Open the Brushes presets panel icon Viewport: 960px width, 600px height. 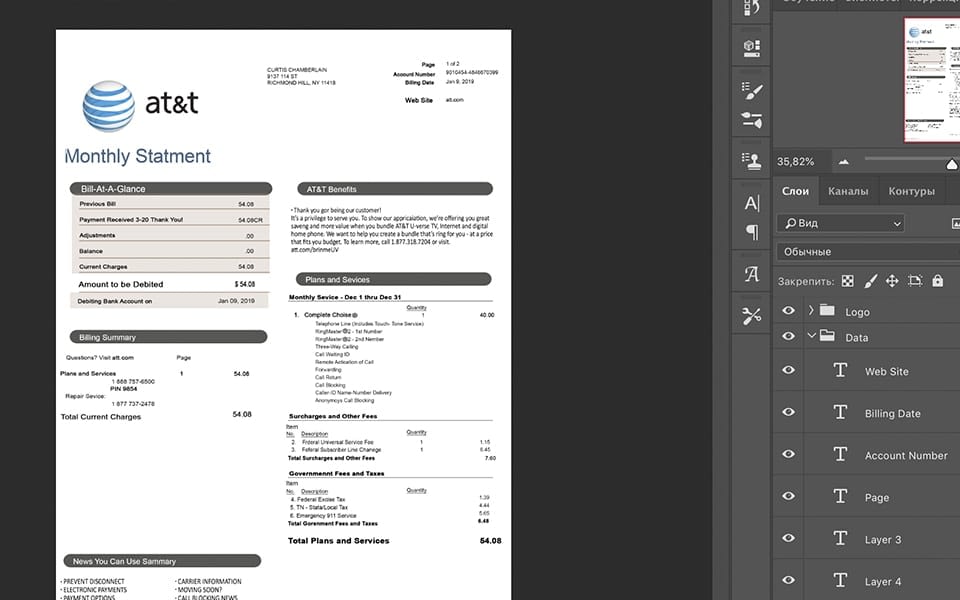tap(752, 119)
